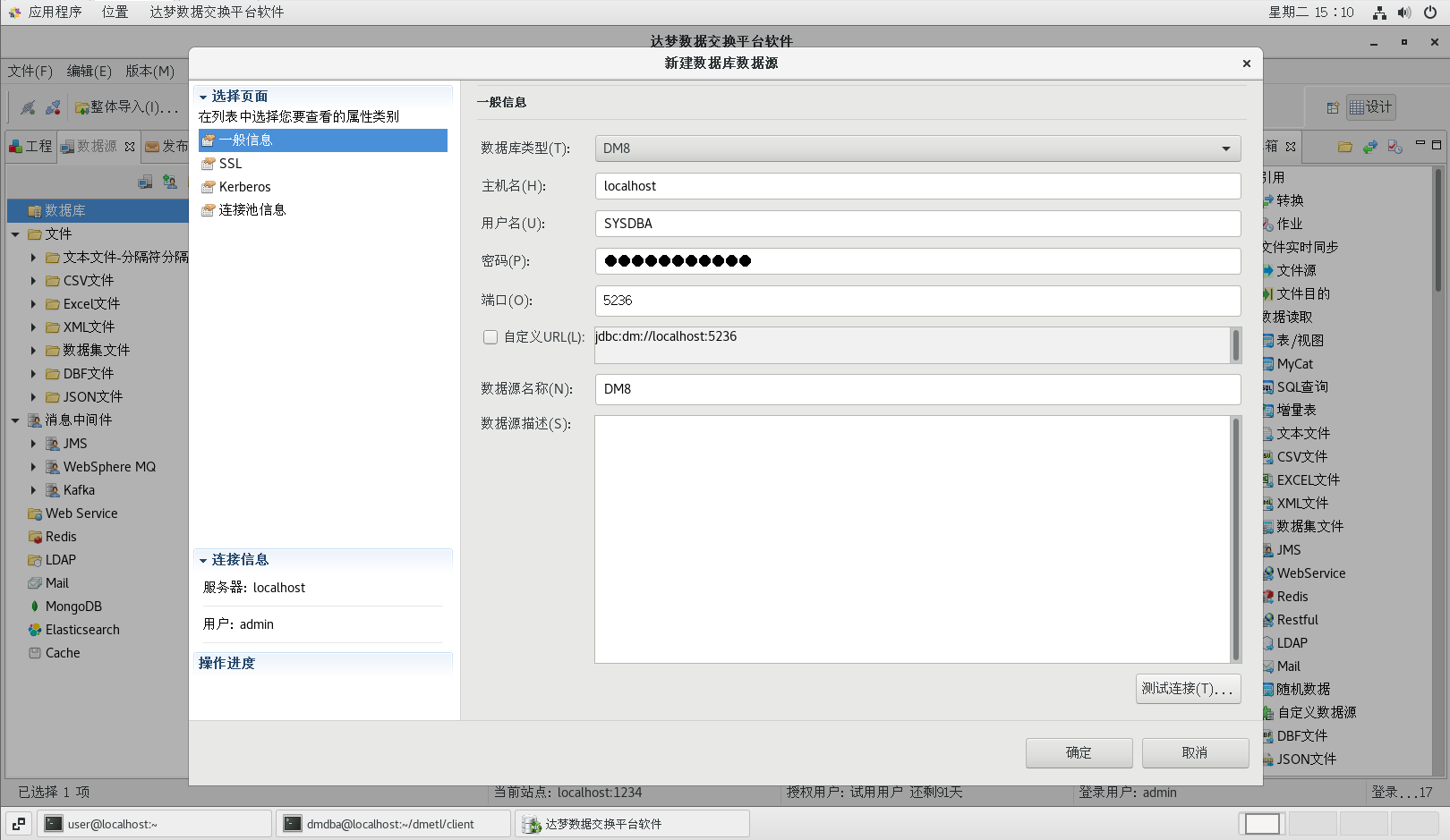This screenshot has height=840, width=1450.
Task: Click the 设计 view icon
Action: (x=1357, y=107)
